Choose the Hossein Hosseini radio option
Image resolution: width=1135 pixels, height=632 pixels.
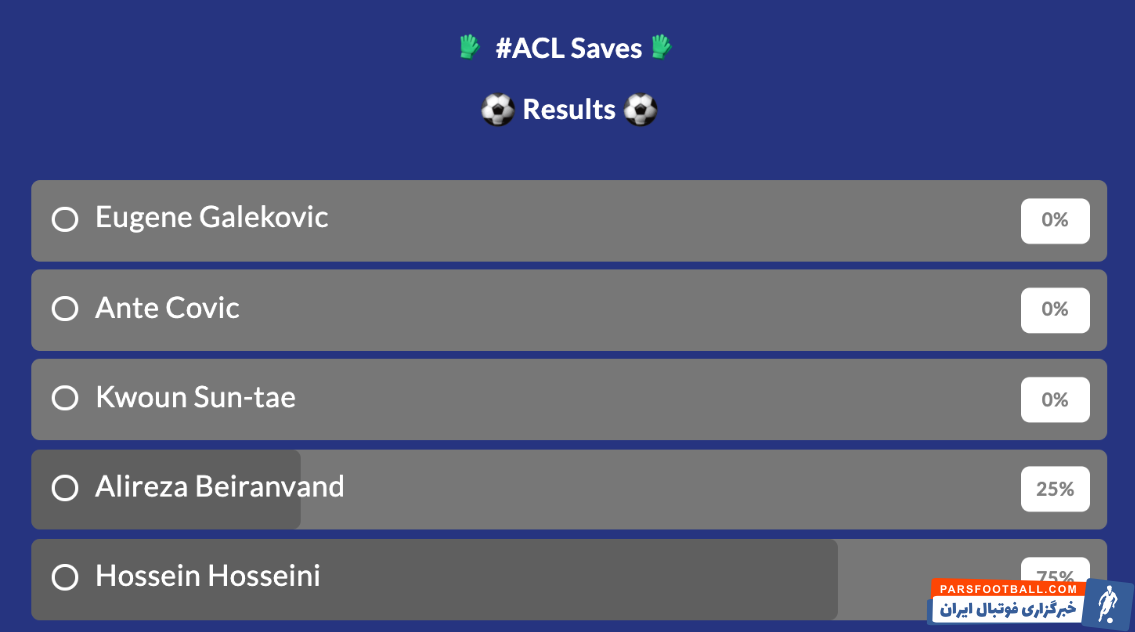tap(65, 578)
